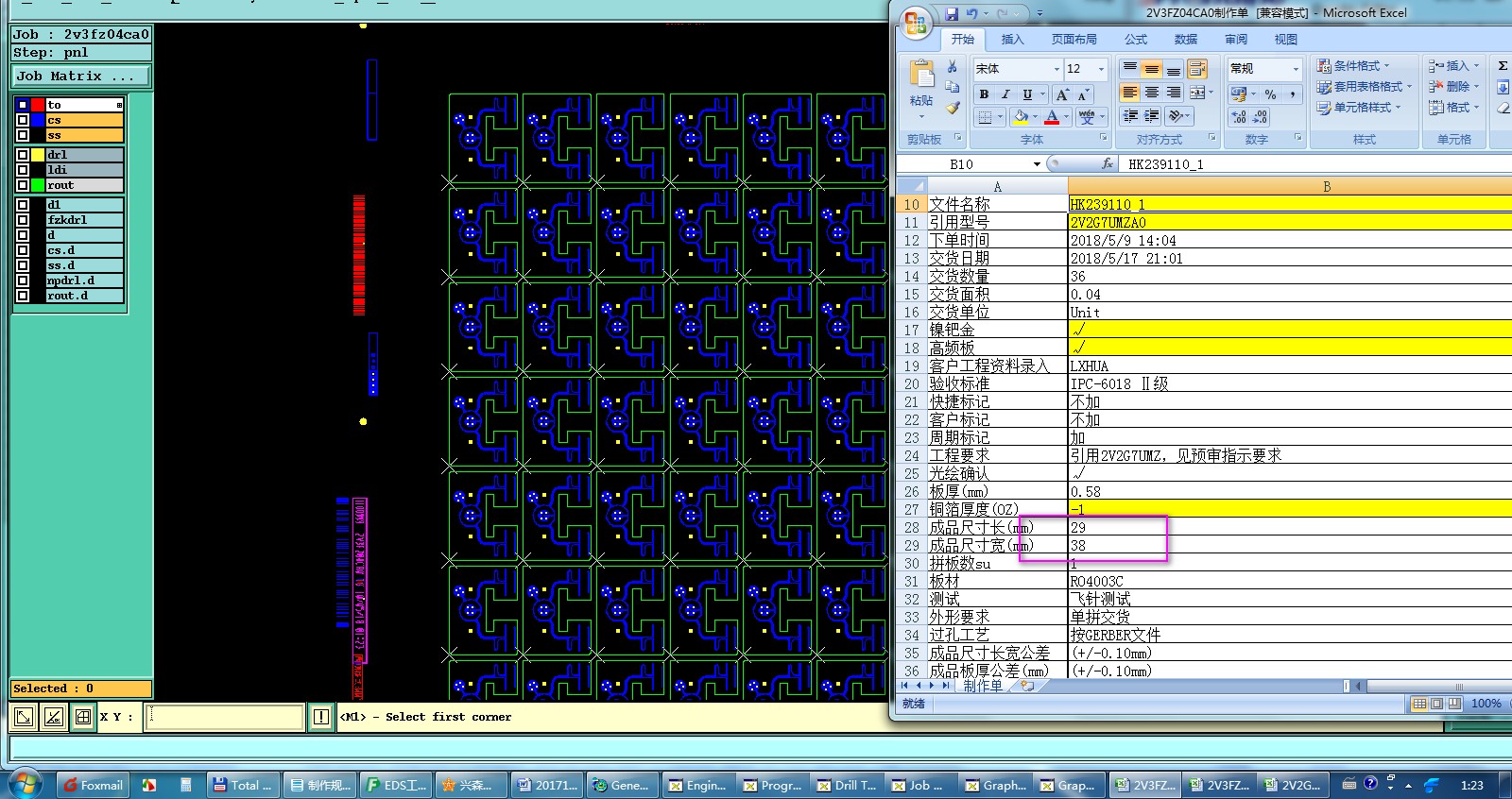Viewport: 1512px width, 799px height.
Task: Open the font size dropdown showing 12
Action: click(x=1101, y=69)
